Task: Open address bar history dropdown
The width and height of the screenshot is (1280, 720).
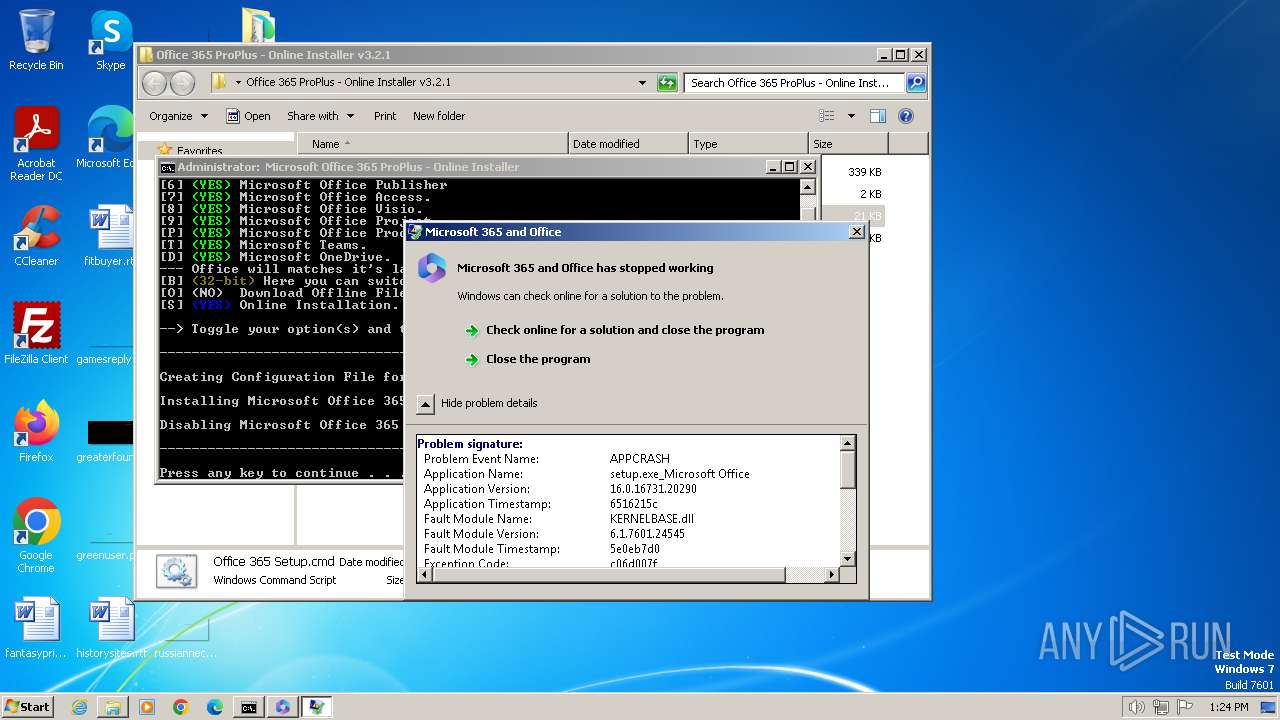Action: click(642, 83)
